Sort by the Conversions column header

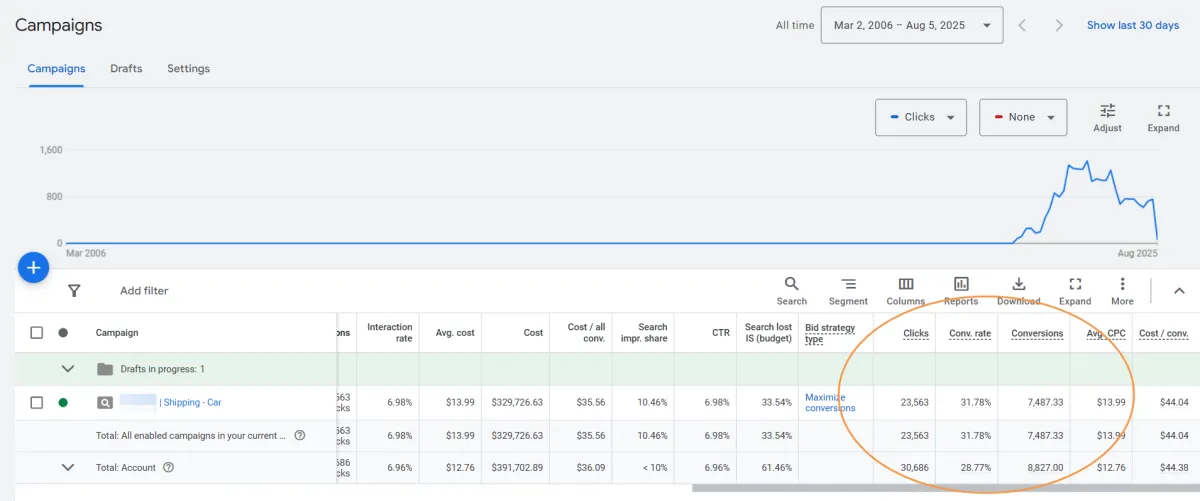click(x=1037, y=333)
